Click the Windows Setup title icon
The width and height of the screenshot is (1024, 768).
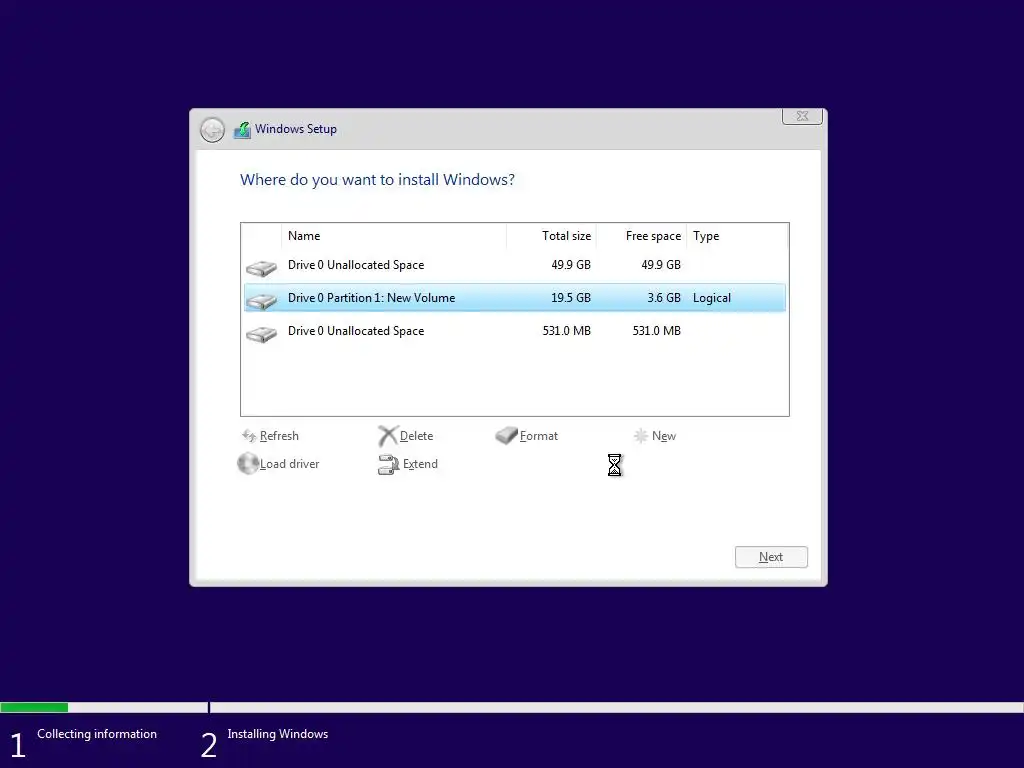242,129
